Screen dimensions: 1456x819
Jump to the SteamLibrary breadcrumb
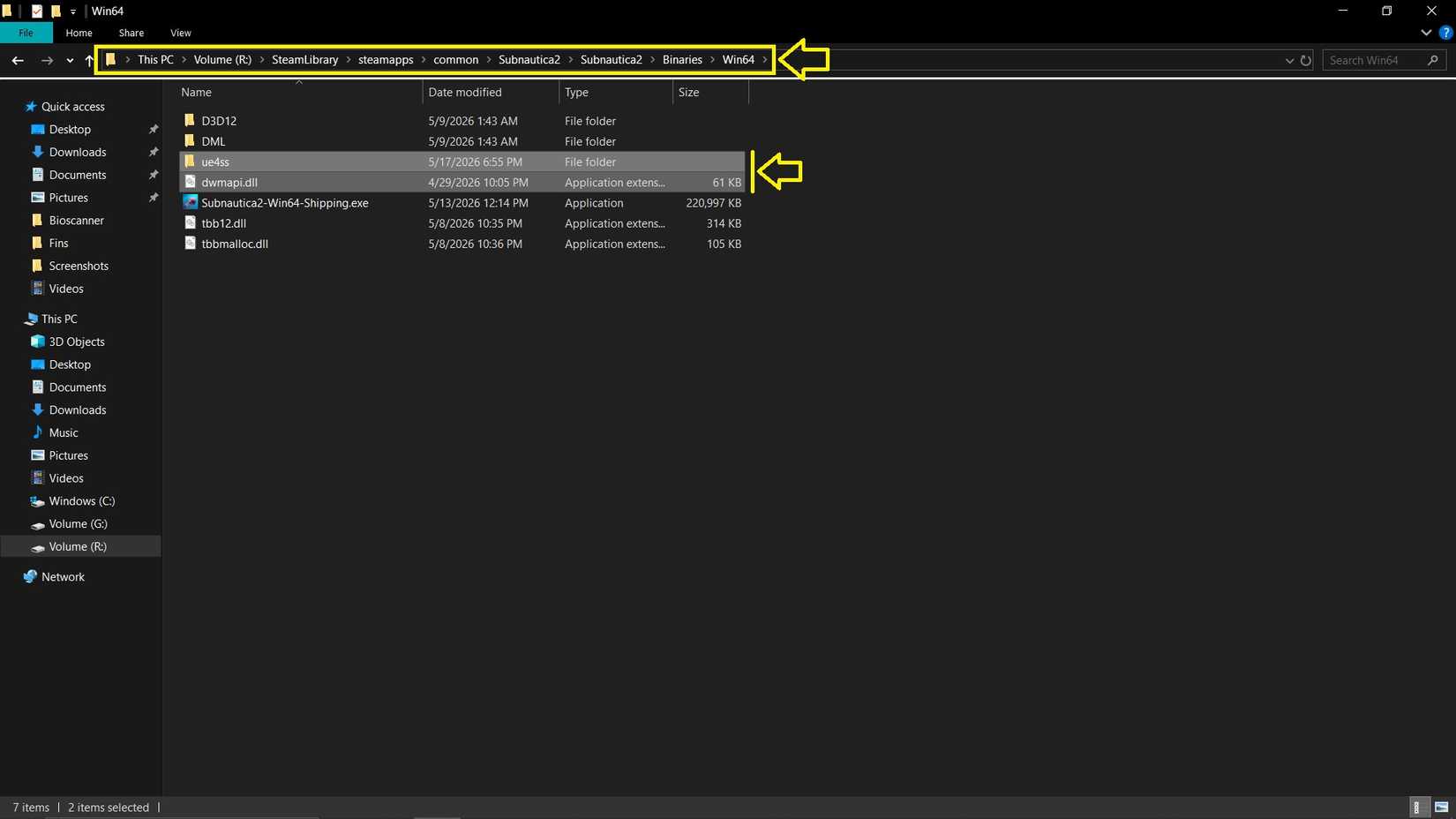304,60
